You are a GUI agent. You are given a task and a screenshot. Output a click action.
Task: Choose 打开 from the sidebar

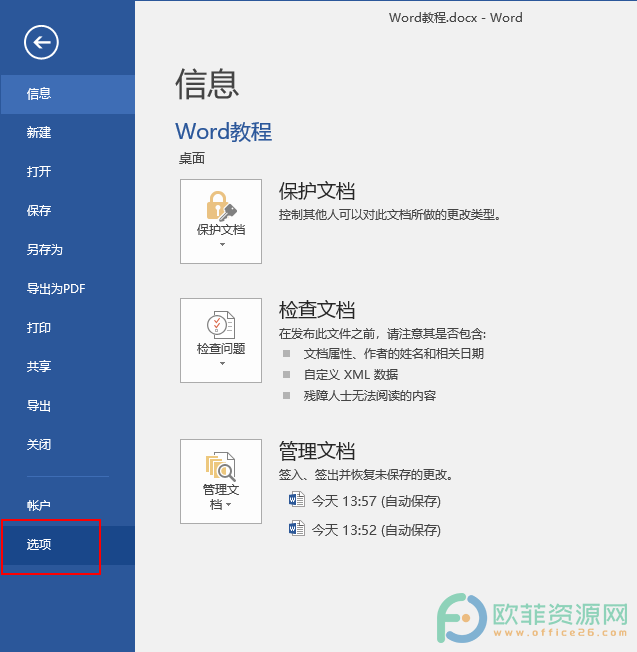point(67,171)
